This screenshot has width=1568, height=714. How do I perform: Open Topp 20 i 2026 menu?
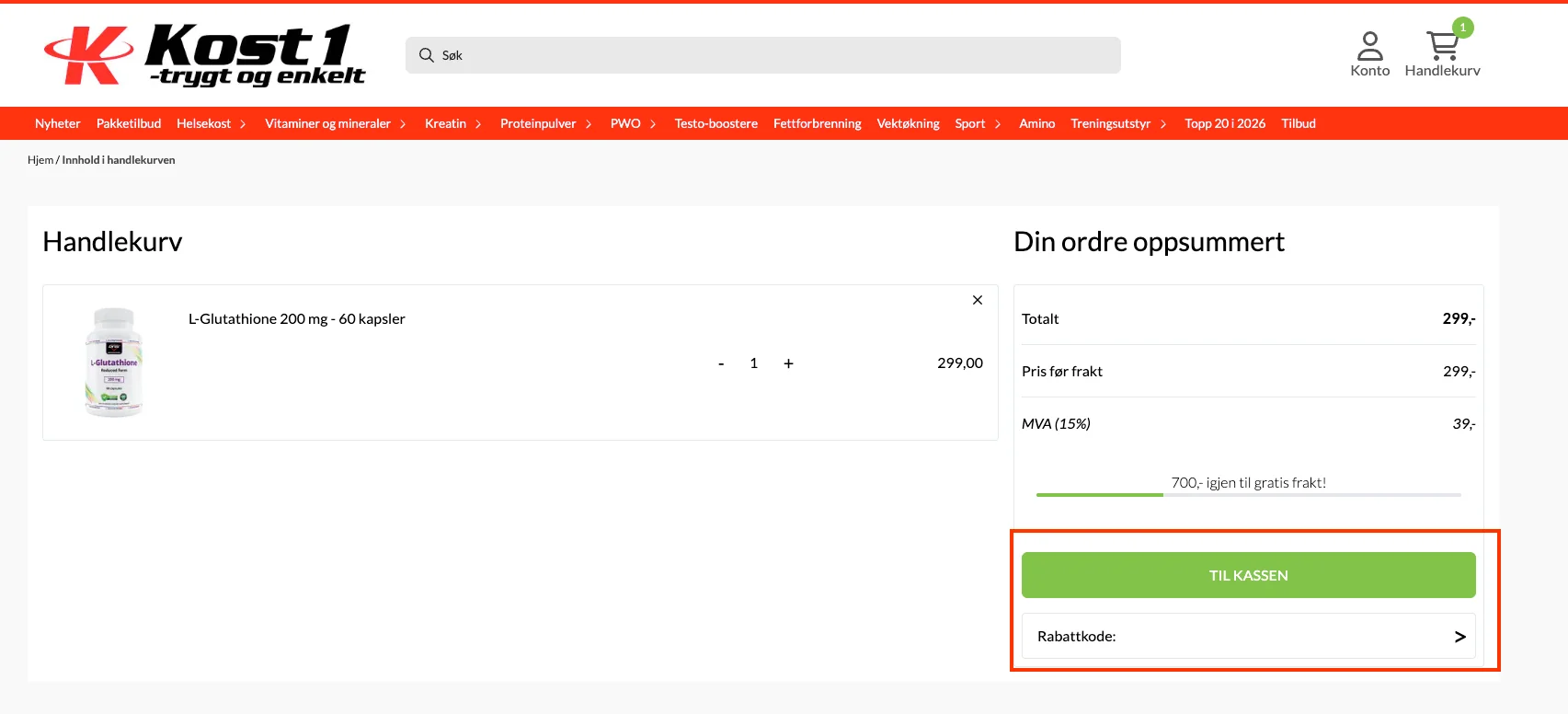tap(1225, 123)
